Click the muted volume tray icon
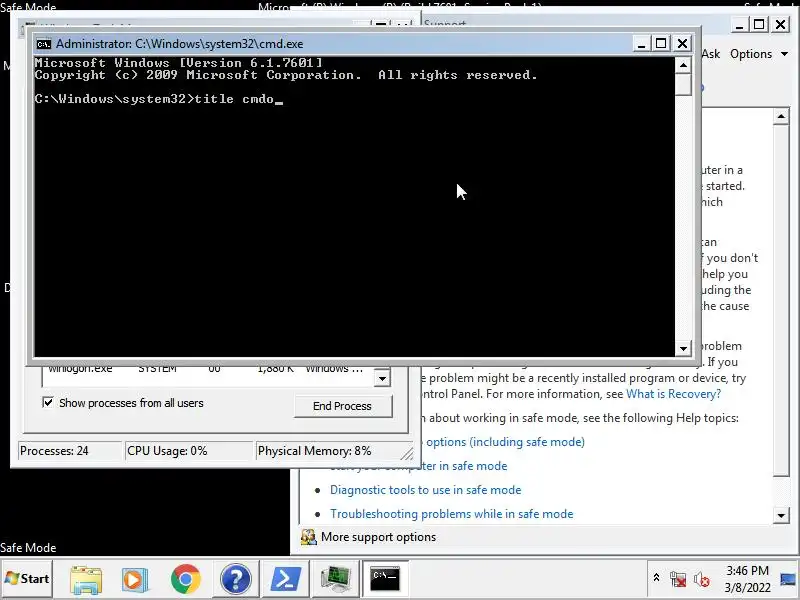The height and width of the screenshot is (600, 800). click(x=702, y=579)
